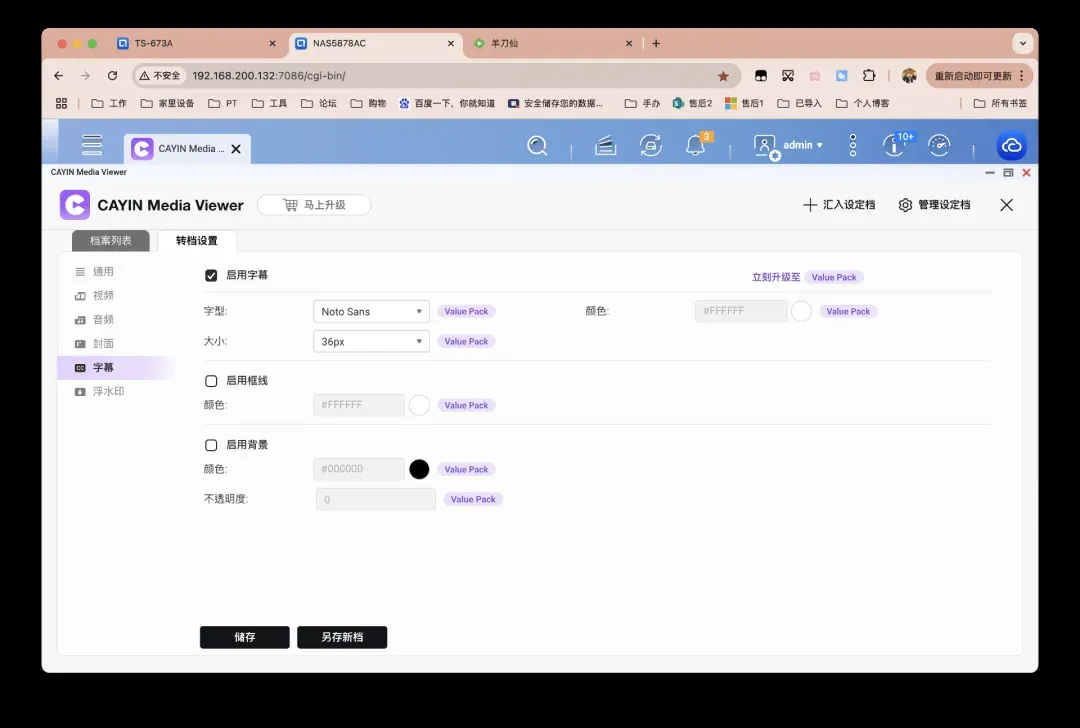Open the notifications bell icon
Image resolution: width=1080 pixels, height=728 pixels.
coord(695,146)
